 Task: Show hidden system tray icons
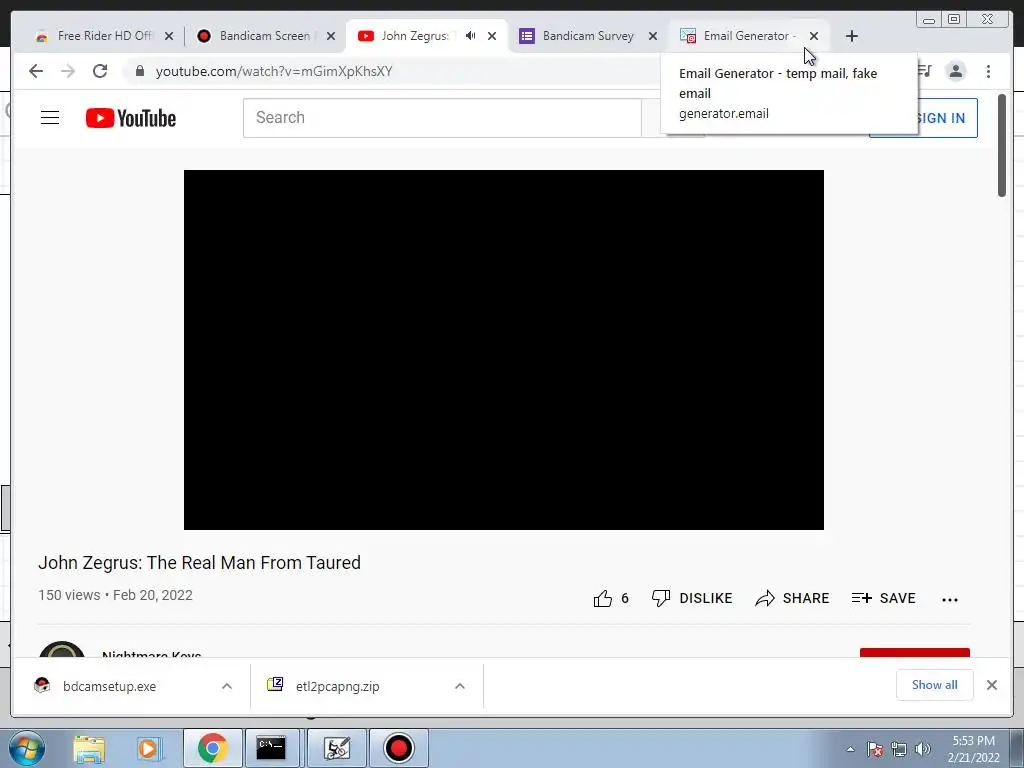[x=850, y=749]
